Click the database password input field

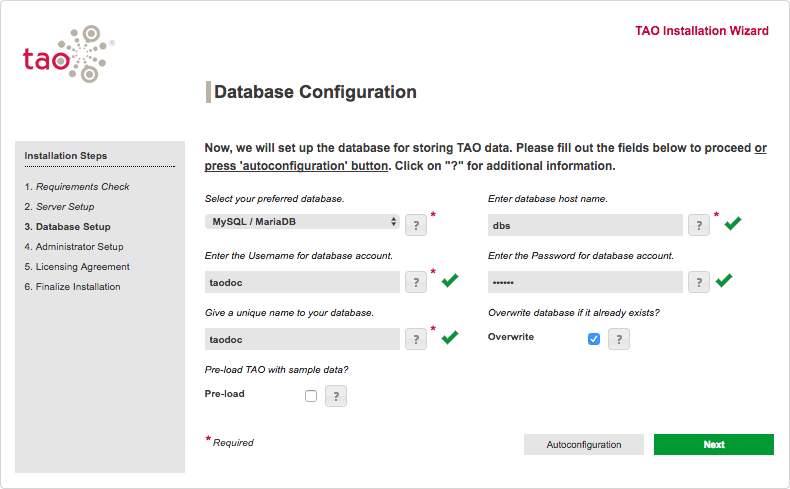click(x=585, y=282)
